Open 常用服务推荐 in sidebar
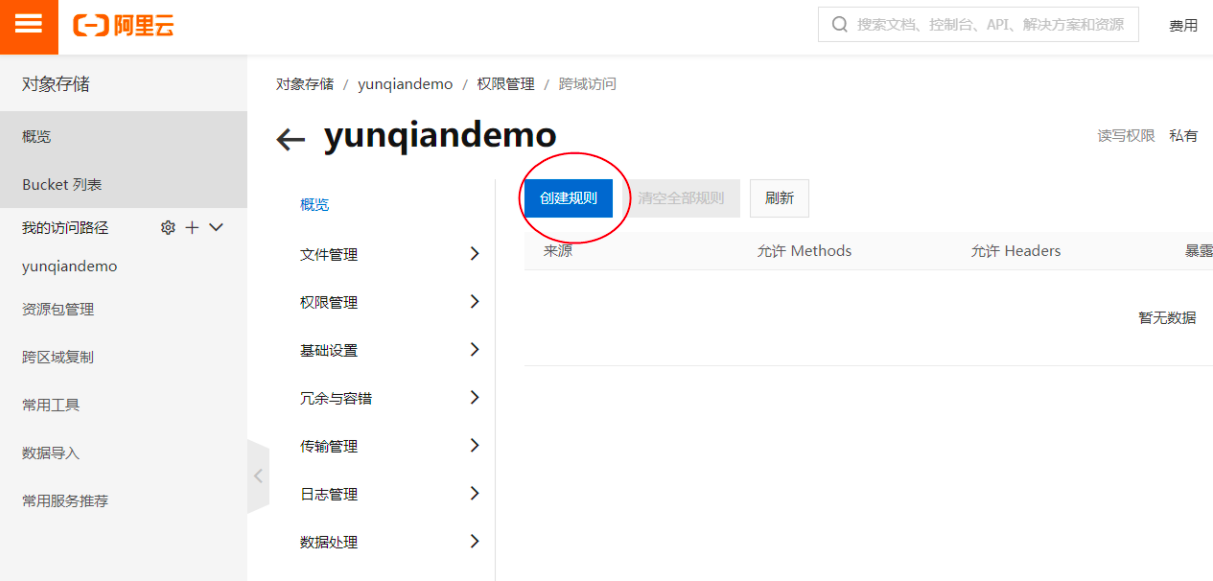1213x581 pixels. (x=65, y=501)
